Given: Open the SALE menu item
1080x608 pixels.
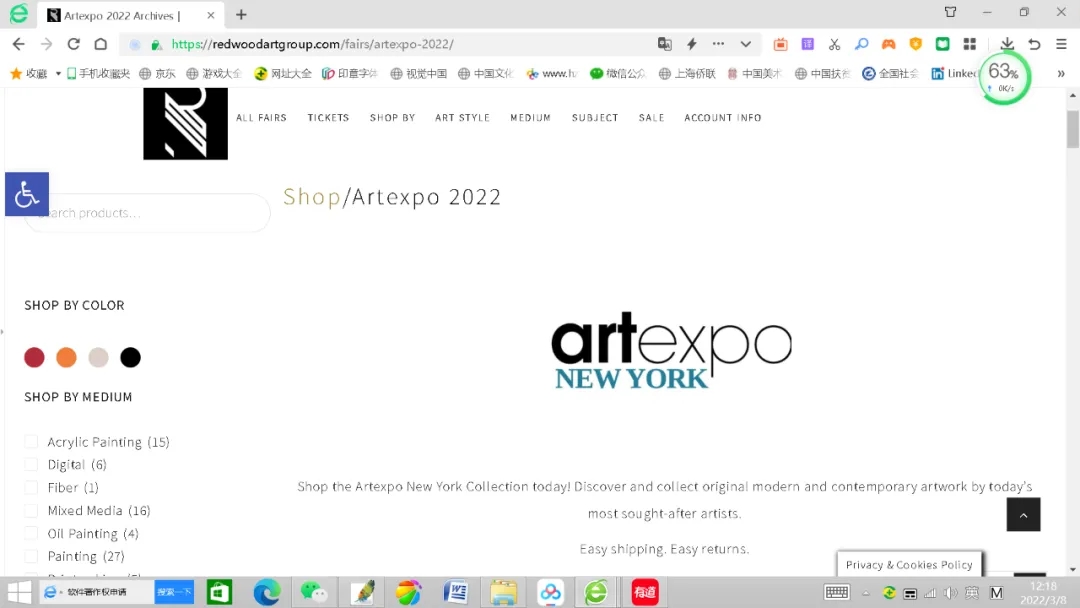Looking at the screenshot, I should click(652, 118).
